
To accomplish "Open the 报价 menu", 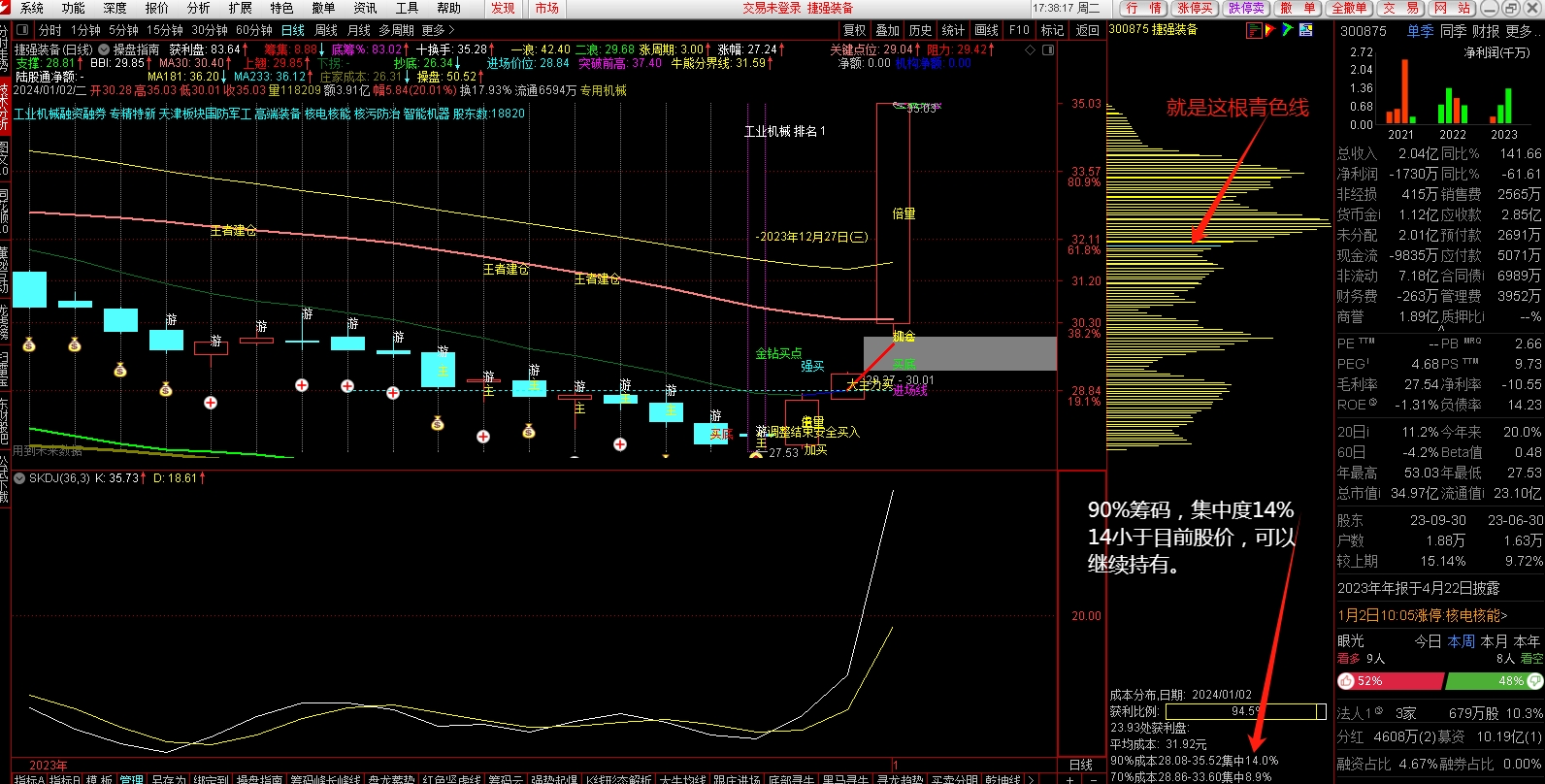I will (157, 8).
